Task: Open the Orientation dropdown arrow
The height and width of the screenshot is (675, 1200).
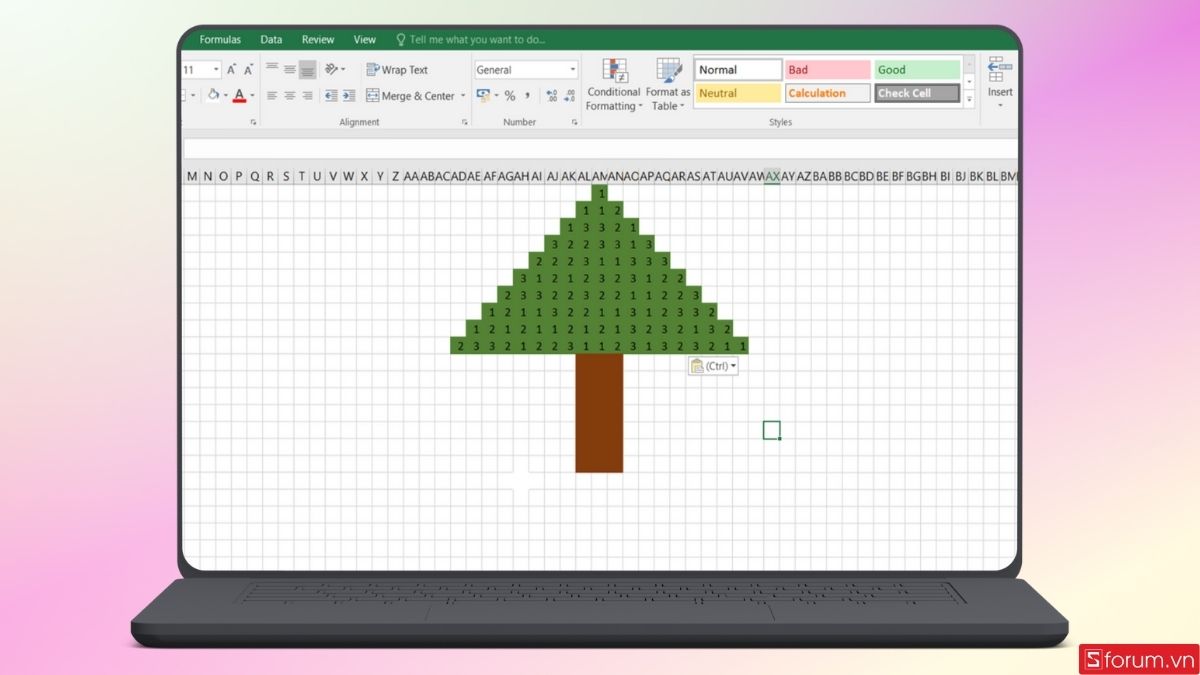Action: (343, 70)
